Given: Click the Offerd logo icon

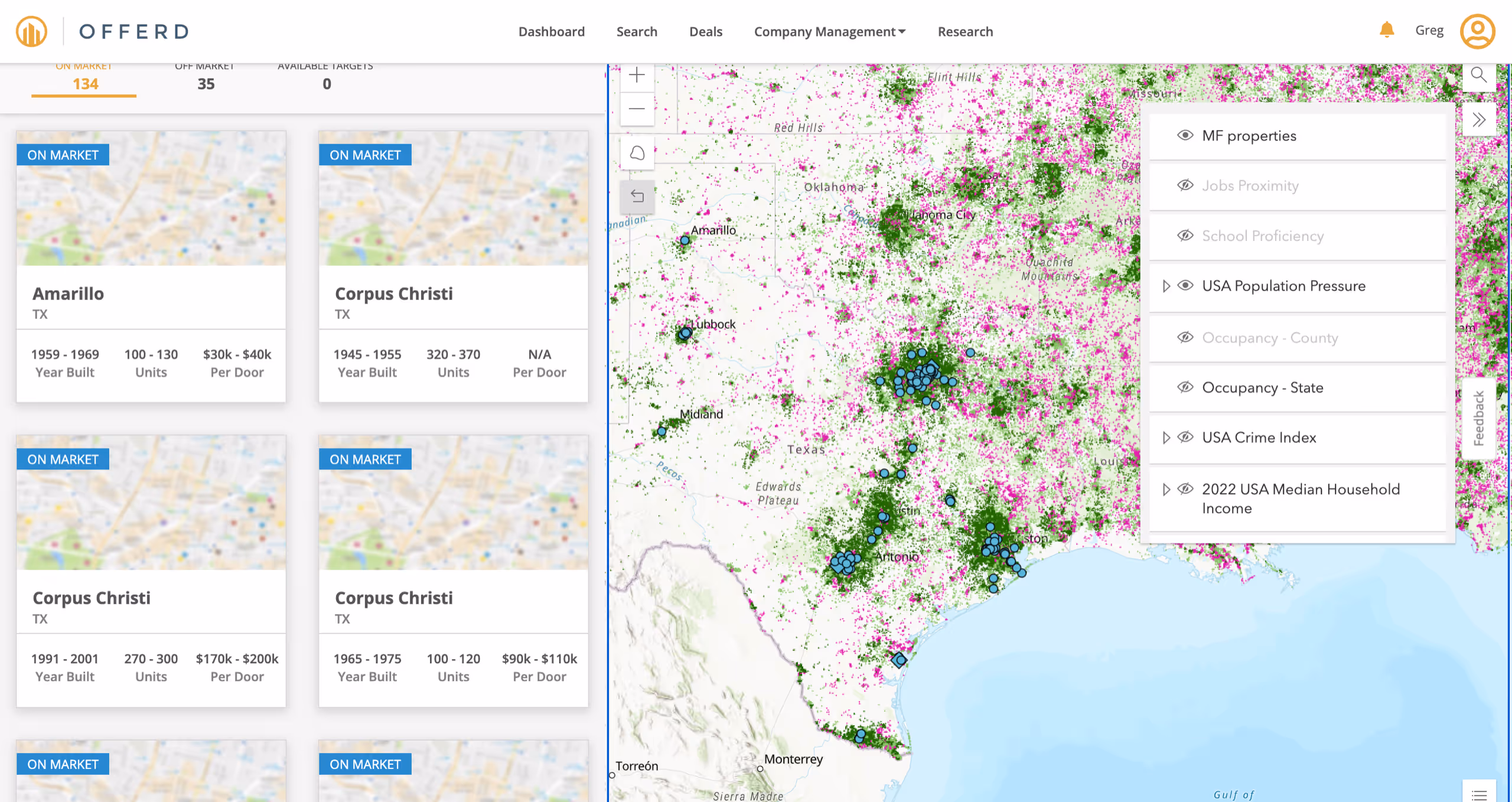Looking at the screenshot, I should click(31, 31).
